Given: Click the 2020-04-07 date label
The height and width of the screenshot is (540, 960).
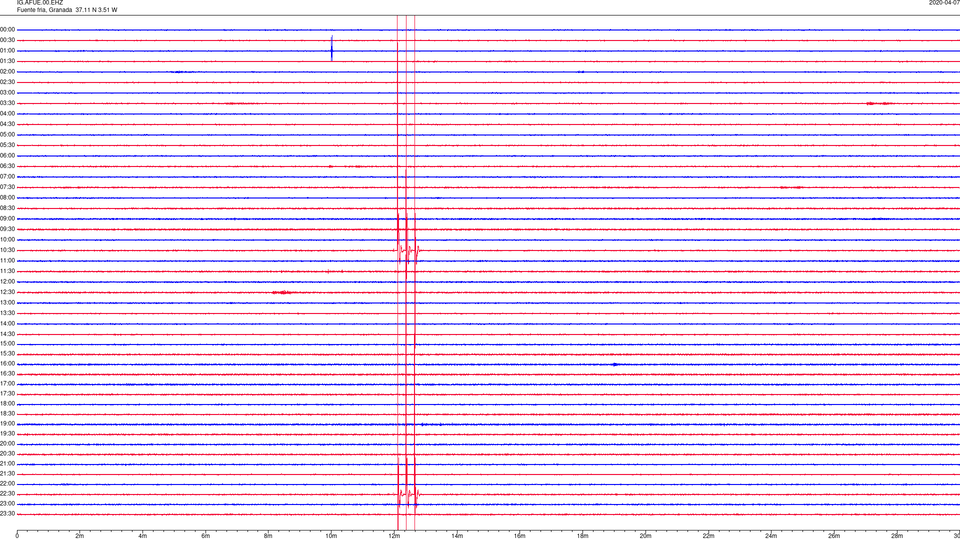Looking at the screenshot, I should coord(944,2).
